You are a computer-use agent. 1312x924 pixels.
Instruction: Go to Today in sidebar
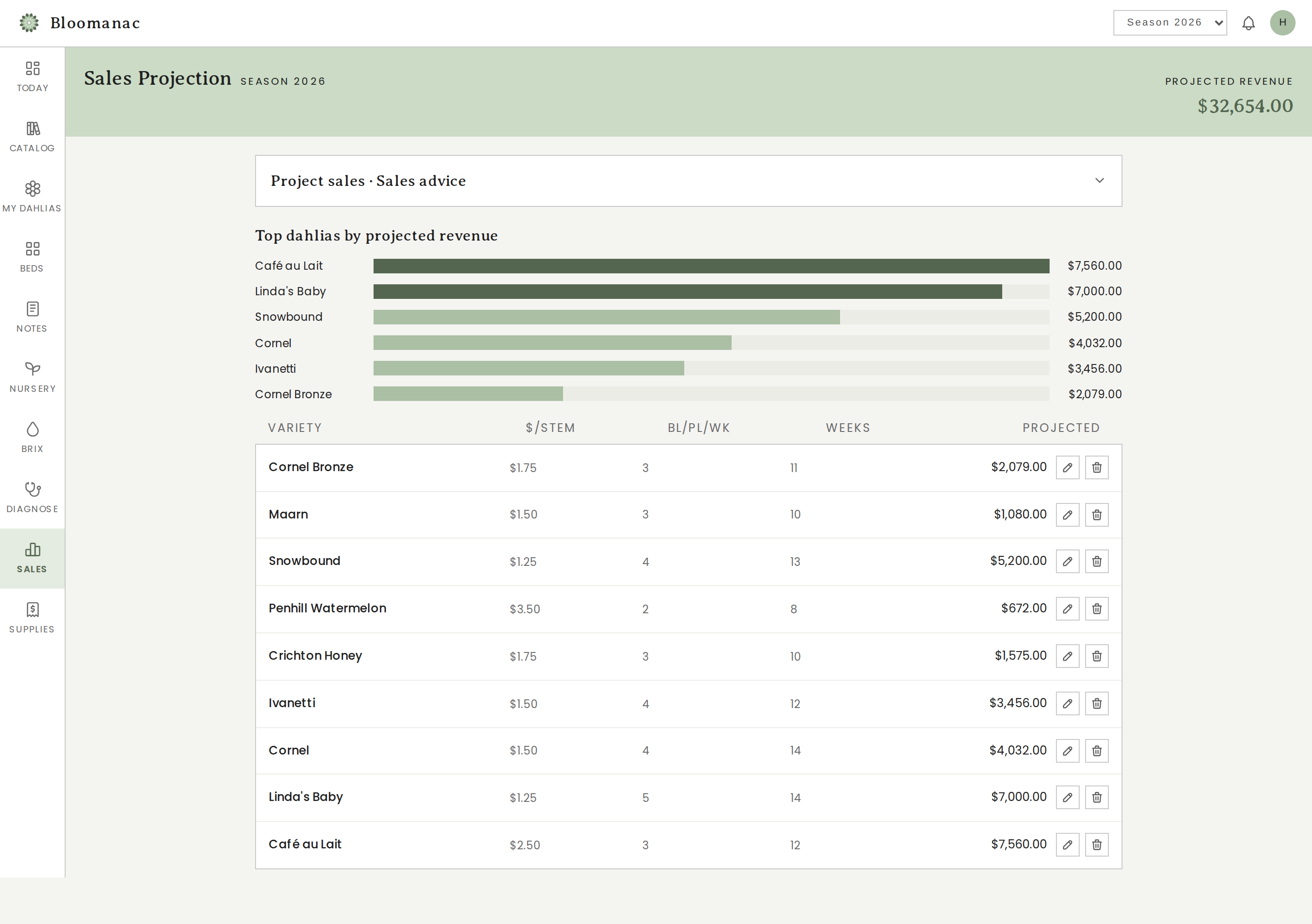pos(32,77)
